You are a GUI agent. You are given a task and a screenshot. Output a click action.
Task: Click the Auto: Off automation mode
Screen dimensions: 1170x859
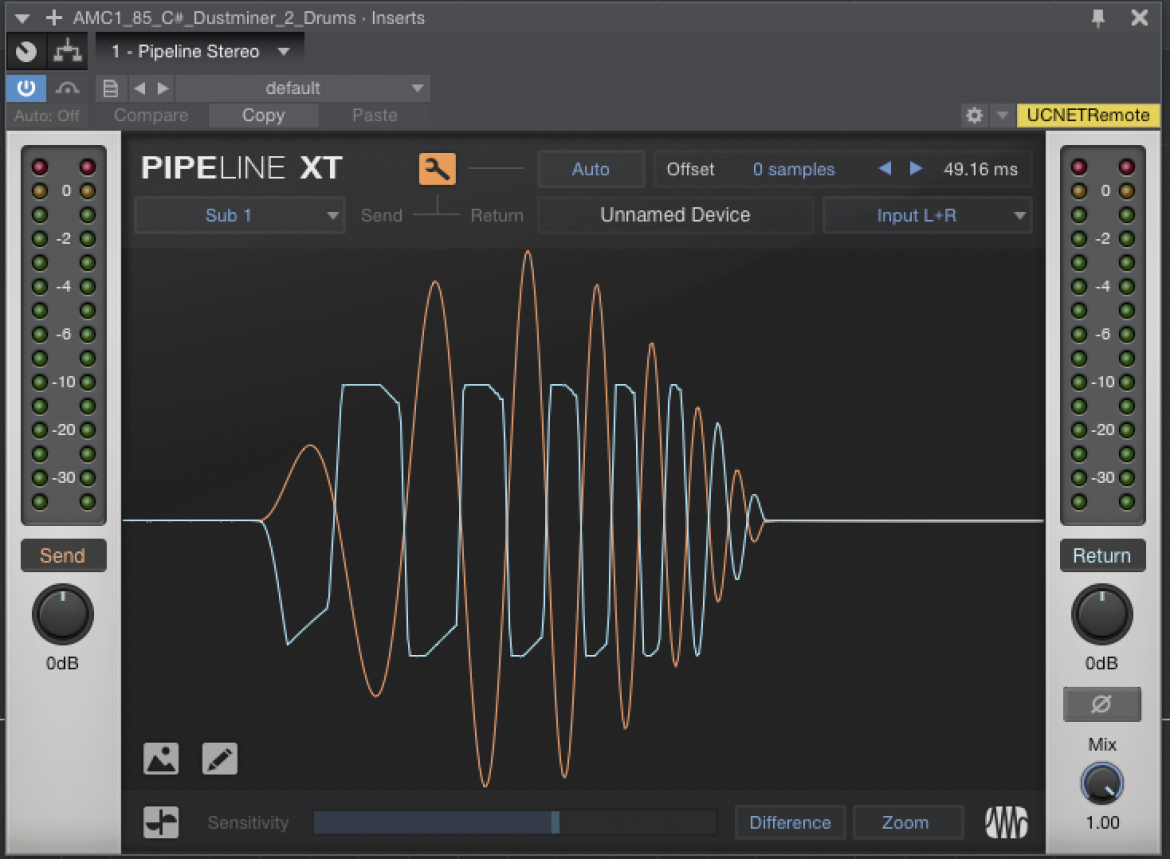(x=46, y=116)
